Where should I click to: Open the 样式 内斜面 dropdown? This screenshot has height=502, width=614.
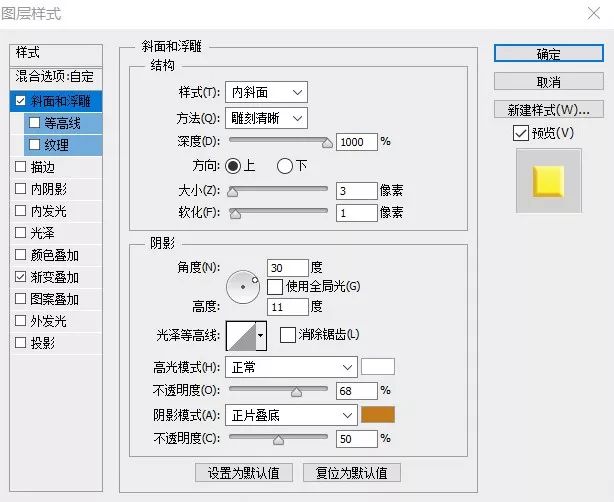(265, 93)
